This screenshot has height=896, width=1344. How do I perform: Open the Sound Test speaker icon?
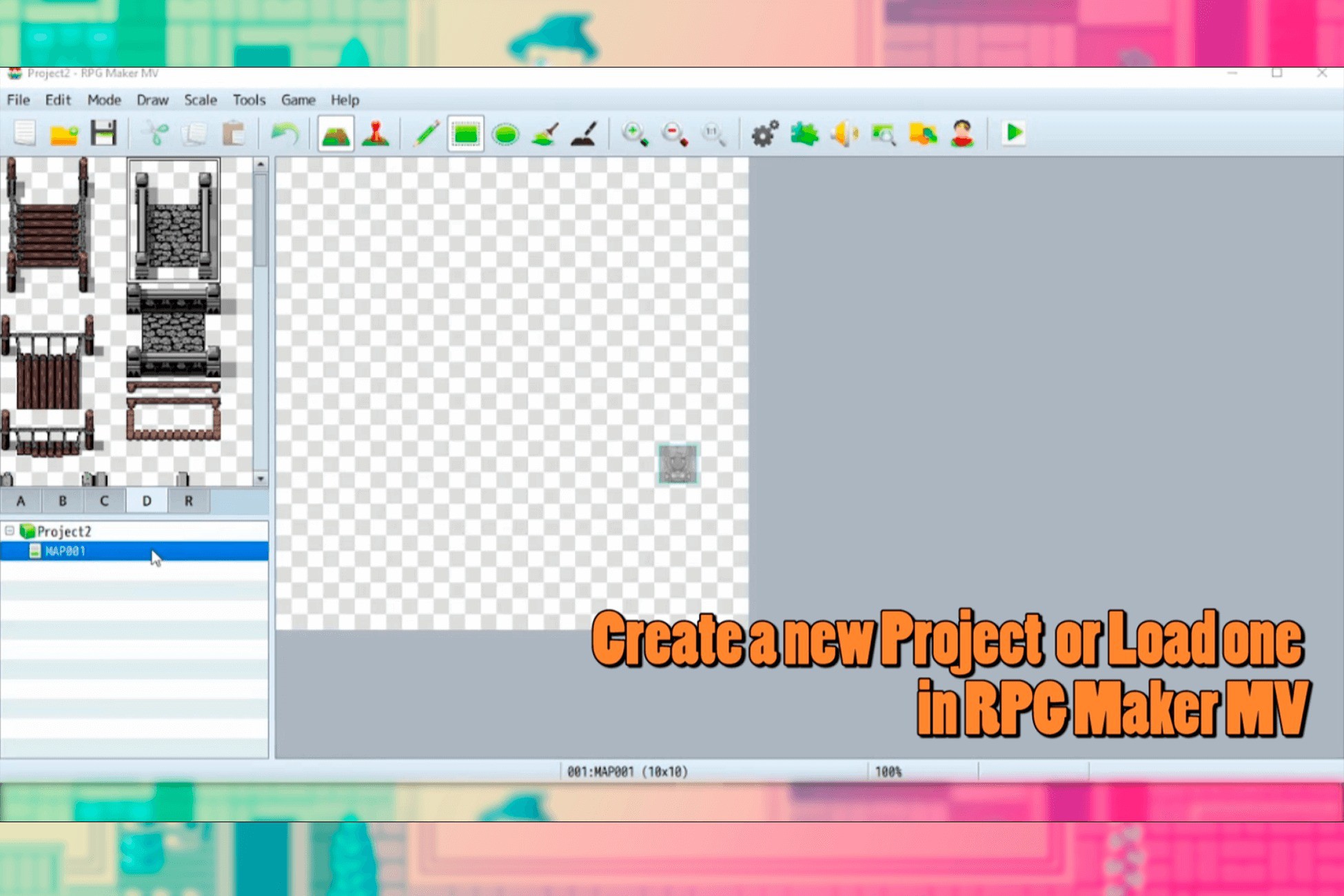(844, 133)
